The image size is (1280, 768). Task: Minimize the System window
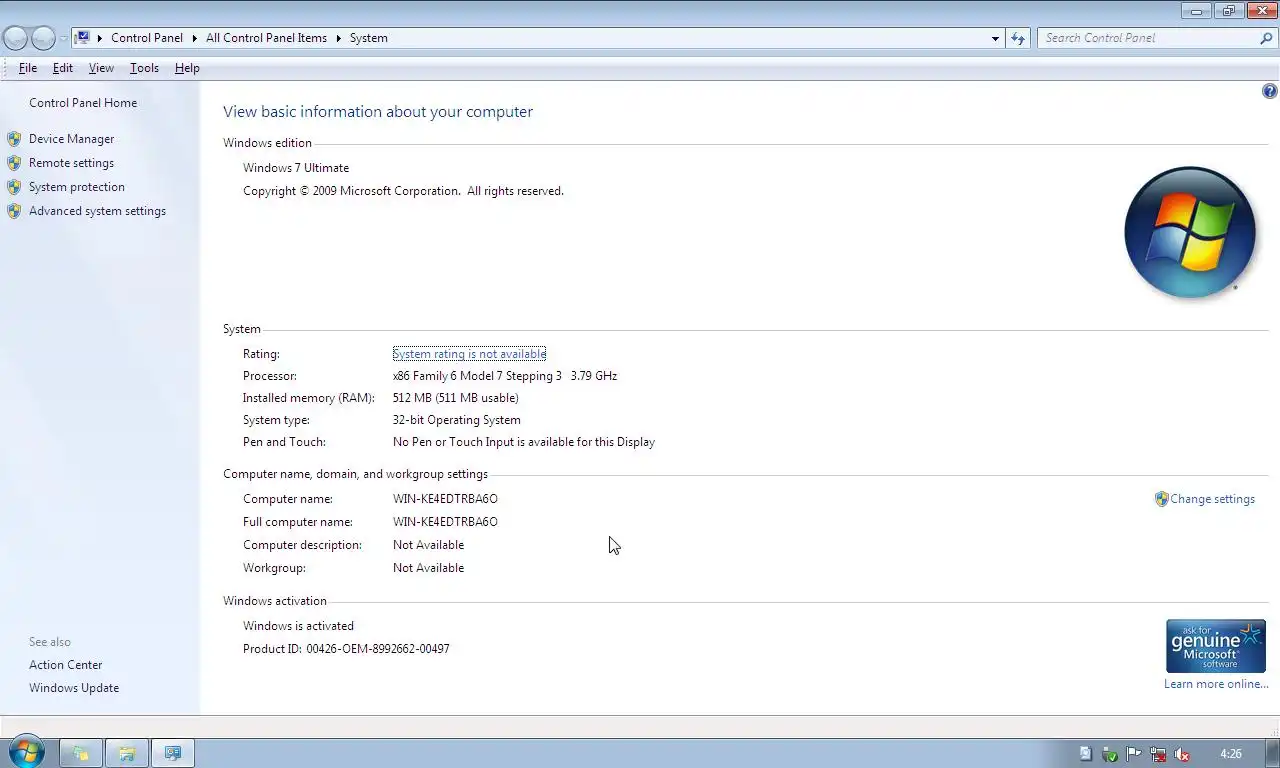[x=1195, y=11]
